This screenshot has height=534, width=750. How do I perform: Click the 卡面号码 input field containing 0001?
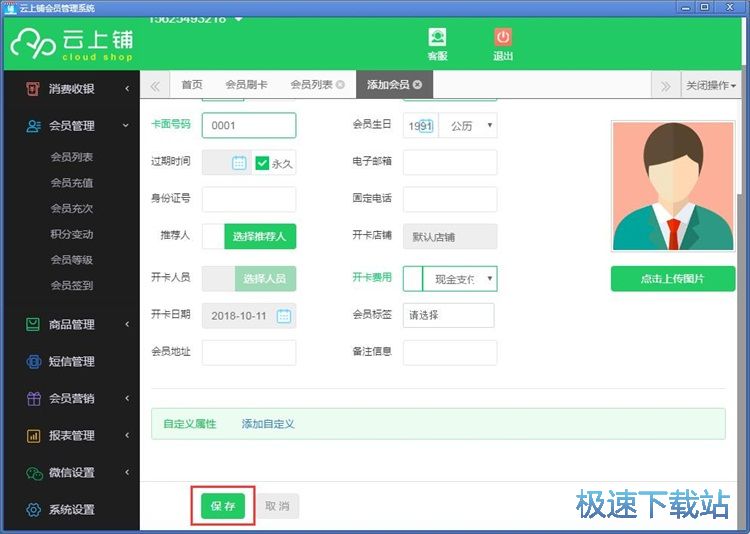(x=248, y=126)
